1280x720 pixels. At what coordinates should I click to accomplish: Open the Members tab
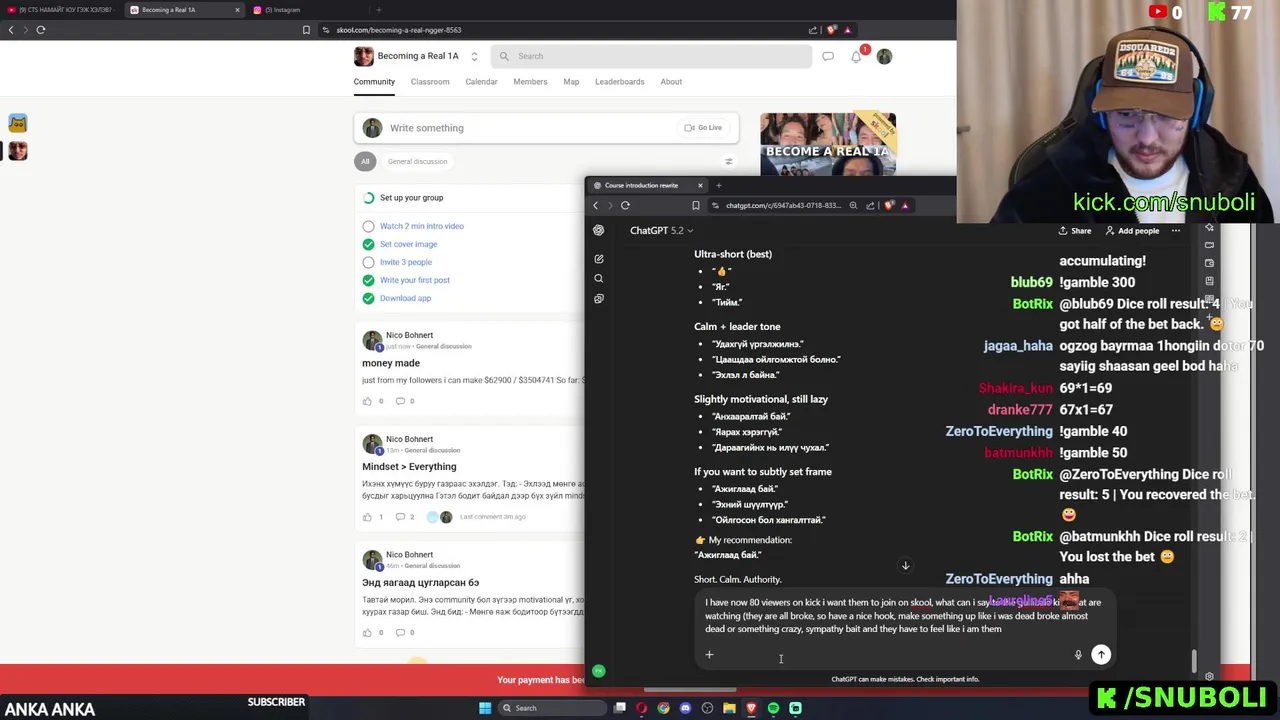tap(530, 82)
